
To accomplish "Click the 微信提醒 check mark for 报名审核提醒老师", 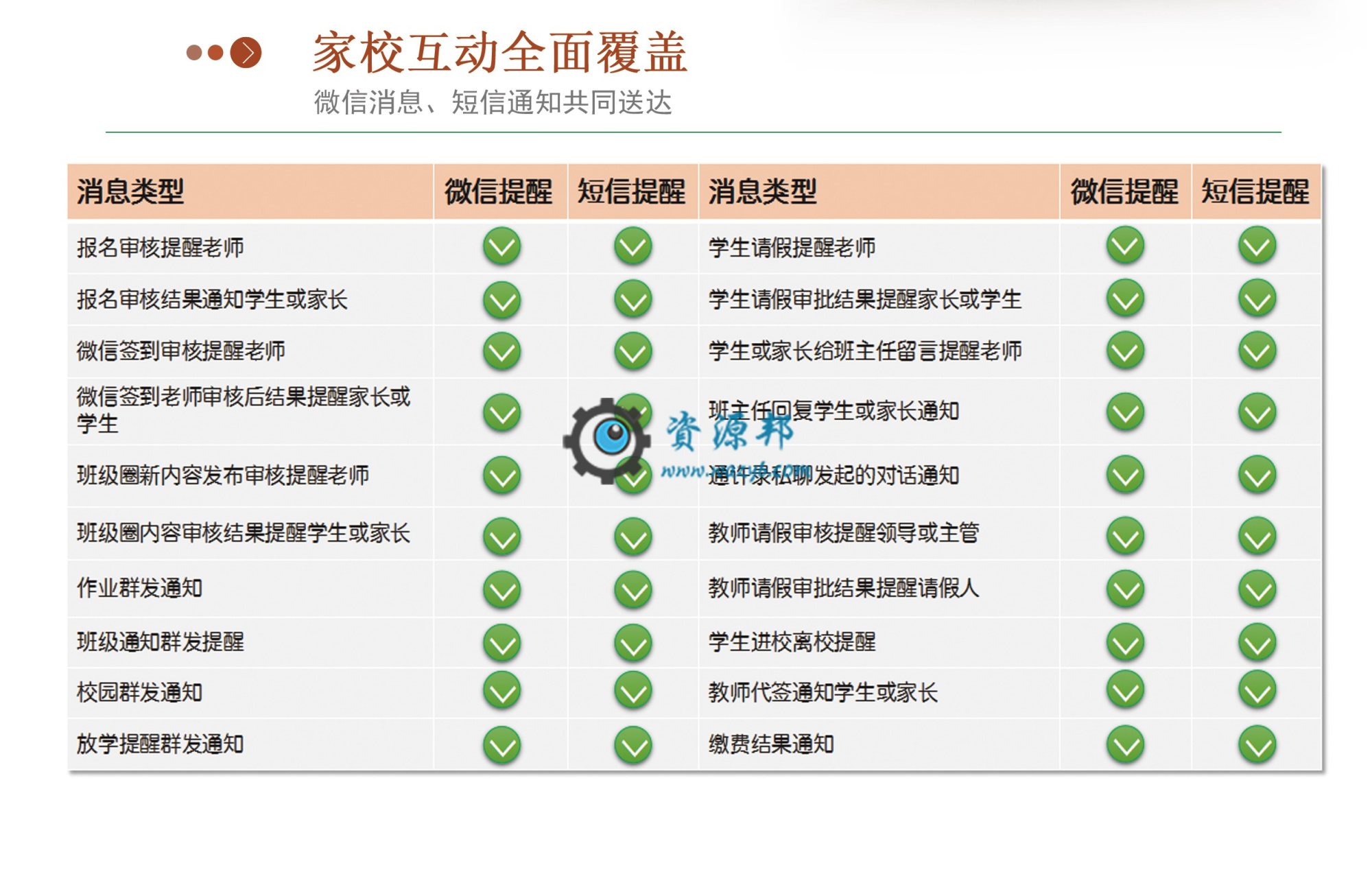I will (502, 246).
